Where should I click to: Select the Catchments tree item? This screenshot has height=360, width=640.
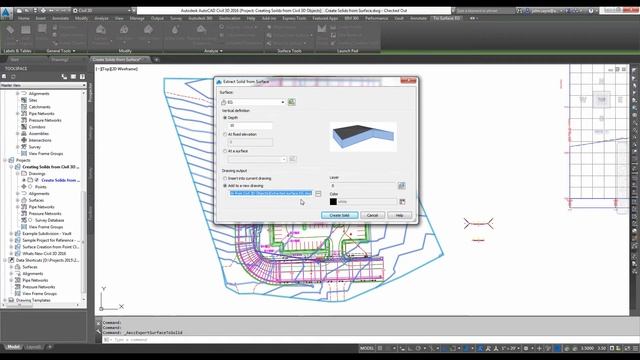tap(40, 107)
